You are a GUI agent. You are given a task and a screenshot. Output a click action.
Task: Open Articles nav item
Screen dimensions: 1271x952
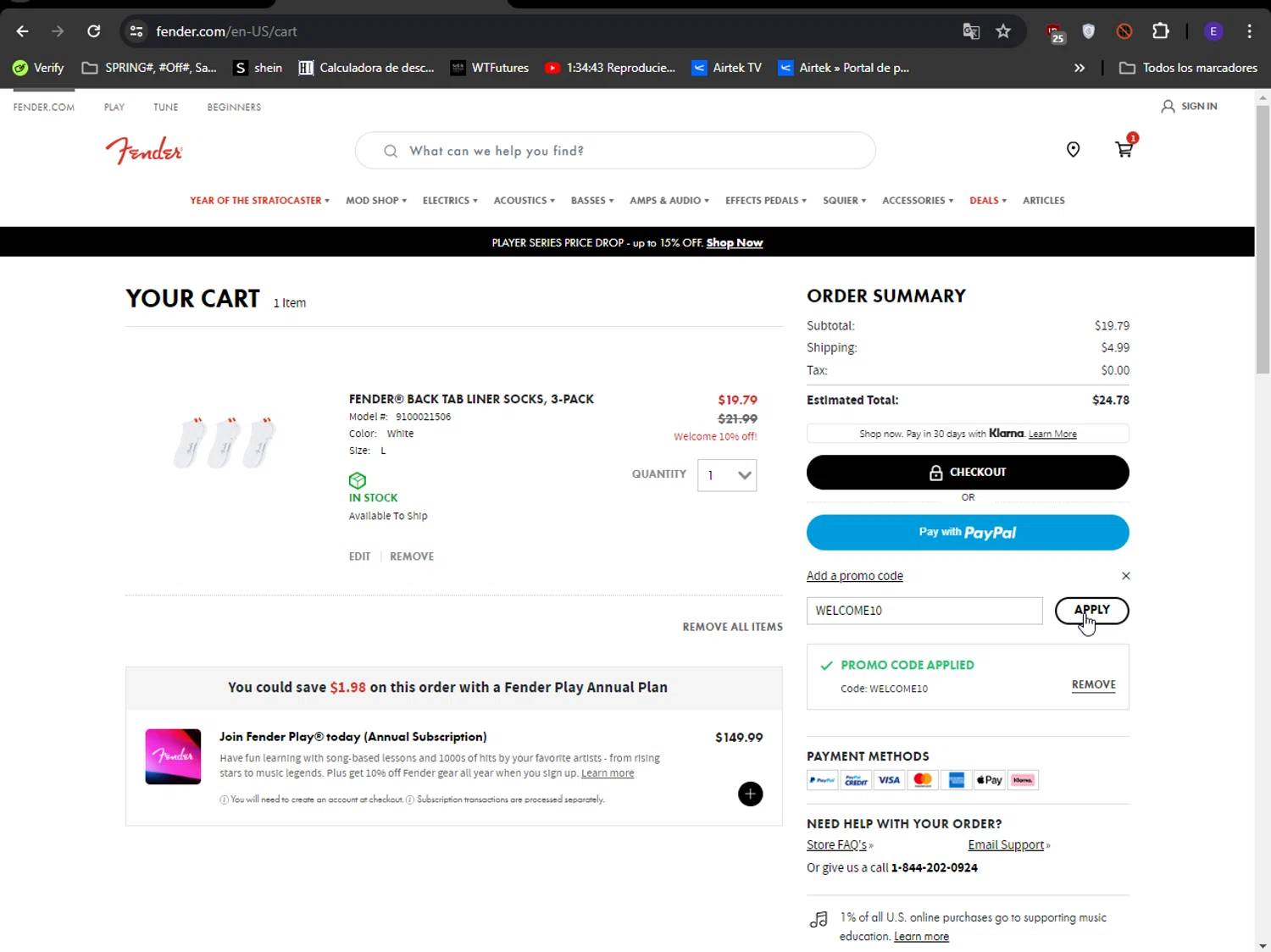coord(1044,201)
